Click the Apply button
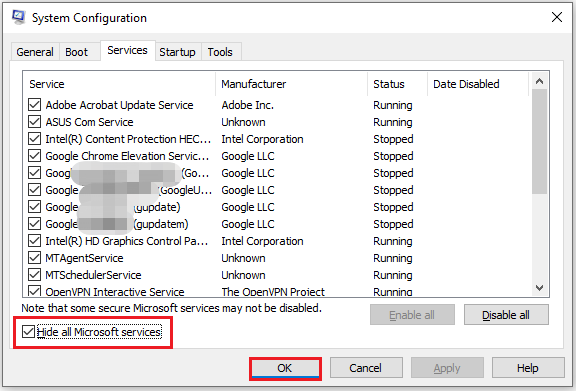 click(447, 368)
